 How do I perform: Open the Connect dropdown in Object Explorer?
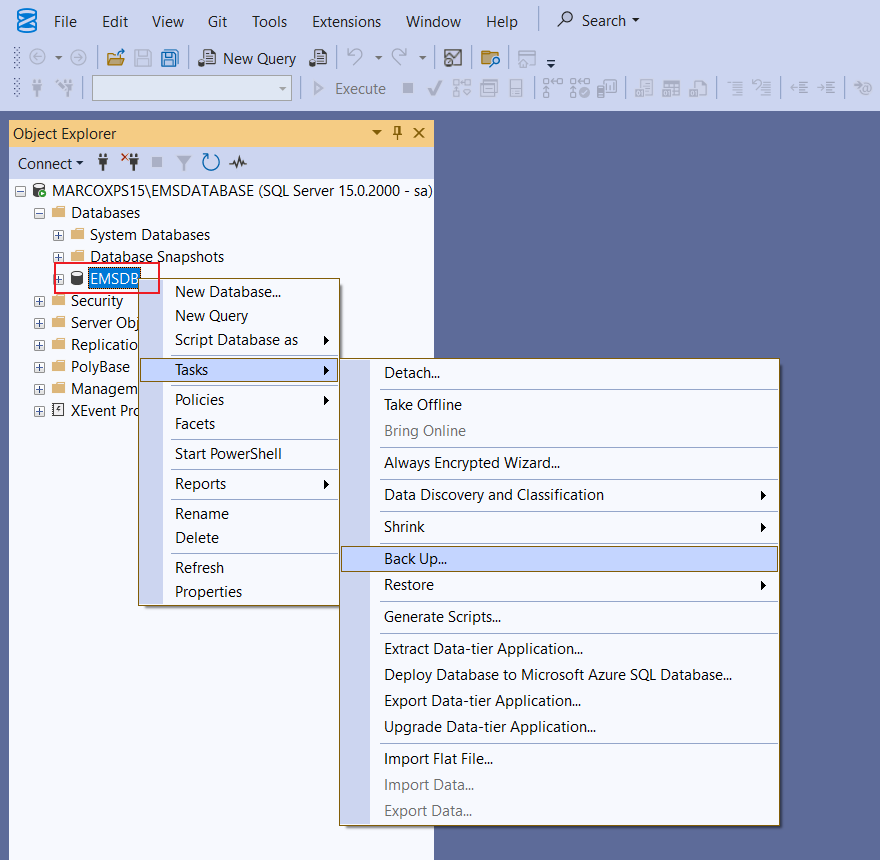(x=51, y=163)
